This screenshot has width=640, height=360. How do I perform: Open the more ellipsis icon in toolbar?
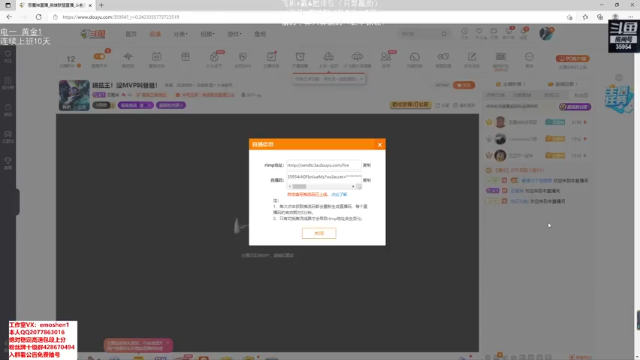tap(529, 57)
